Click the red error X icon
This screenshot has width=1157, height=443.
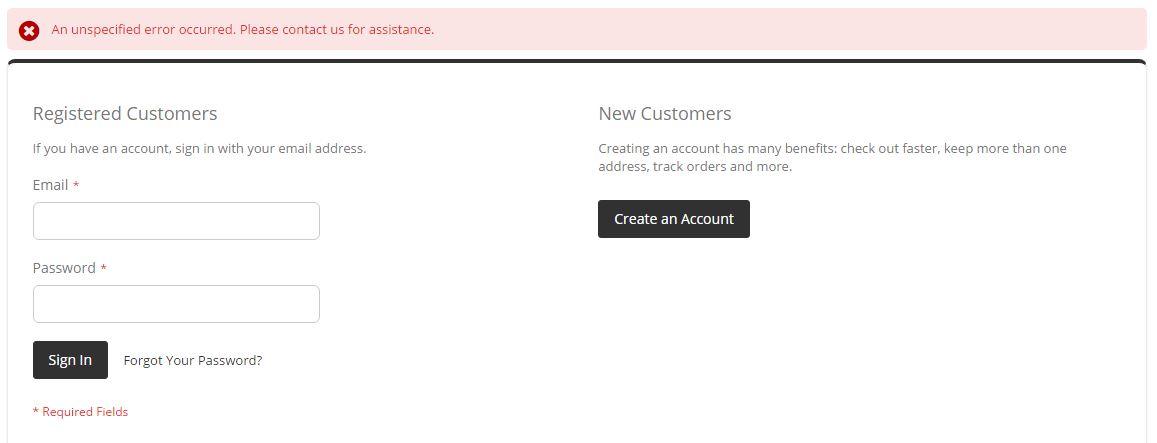click(29, 31)
